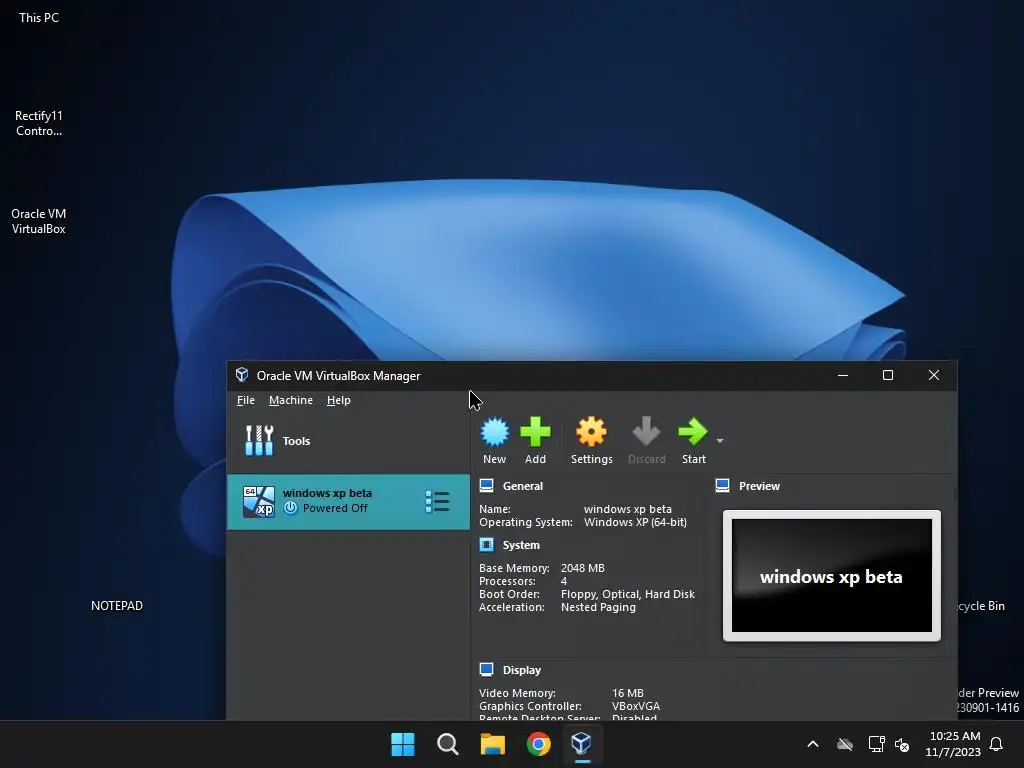1024x768 pixels.
Task: Close the VirtualBox Manager window
Action: click(x=934, y=376)
